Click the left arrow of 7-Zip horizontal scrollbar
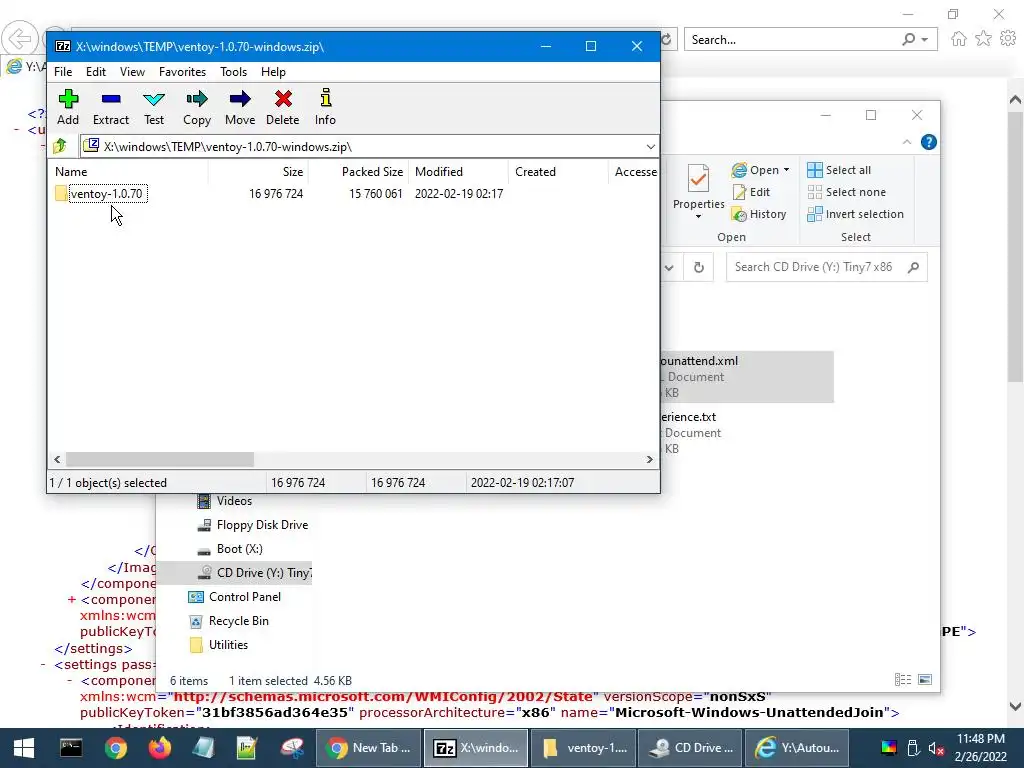This screenshot has height=768, width=1024. [x=57, y=460]
